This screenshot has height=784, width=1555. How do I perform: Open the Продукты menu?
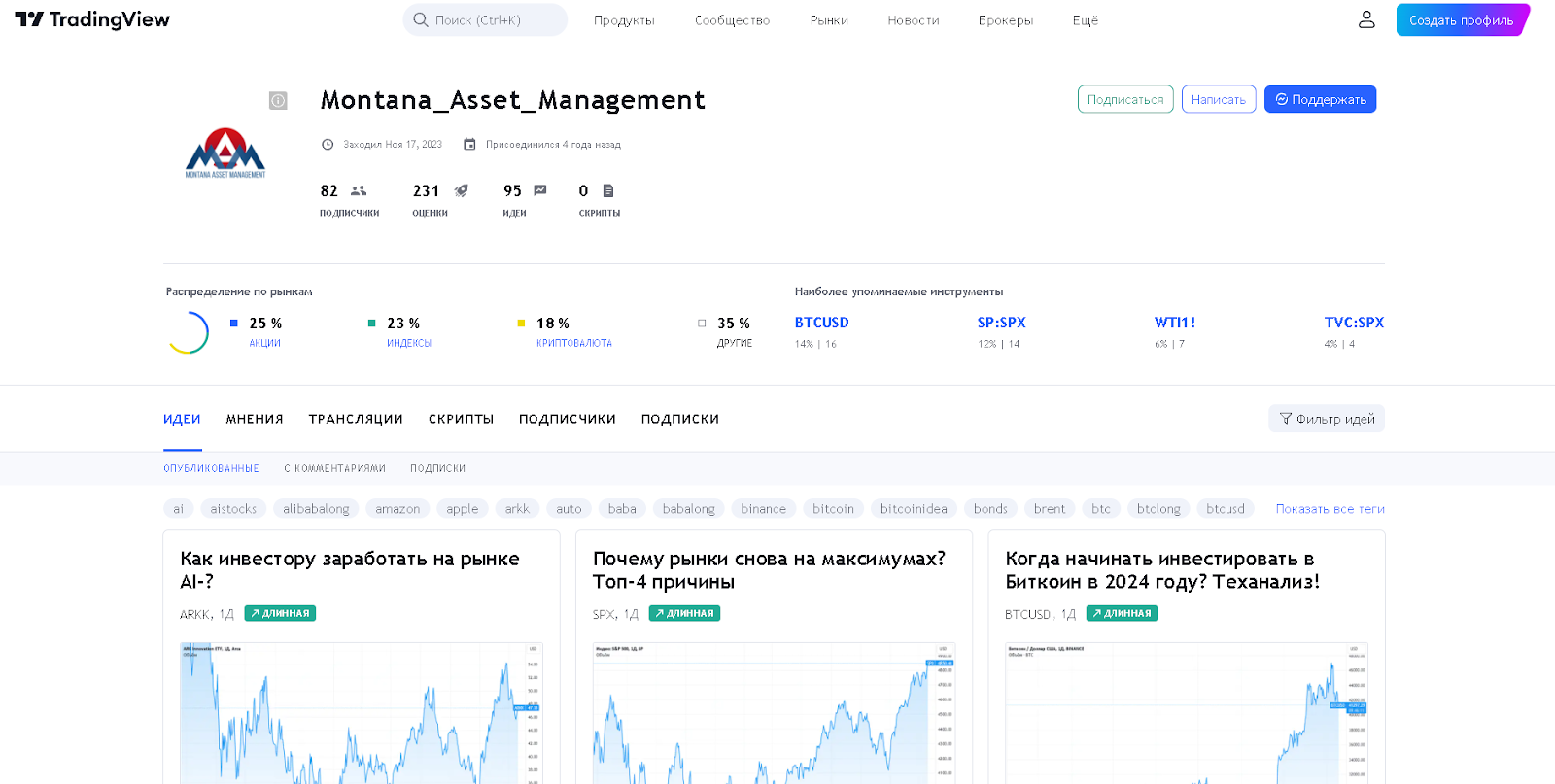click(624, 19)
